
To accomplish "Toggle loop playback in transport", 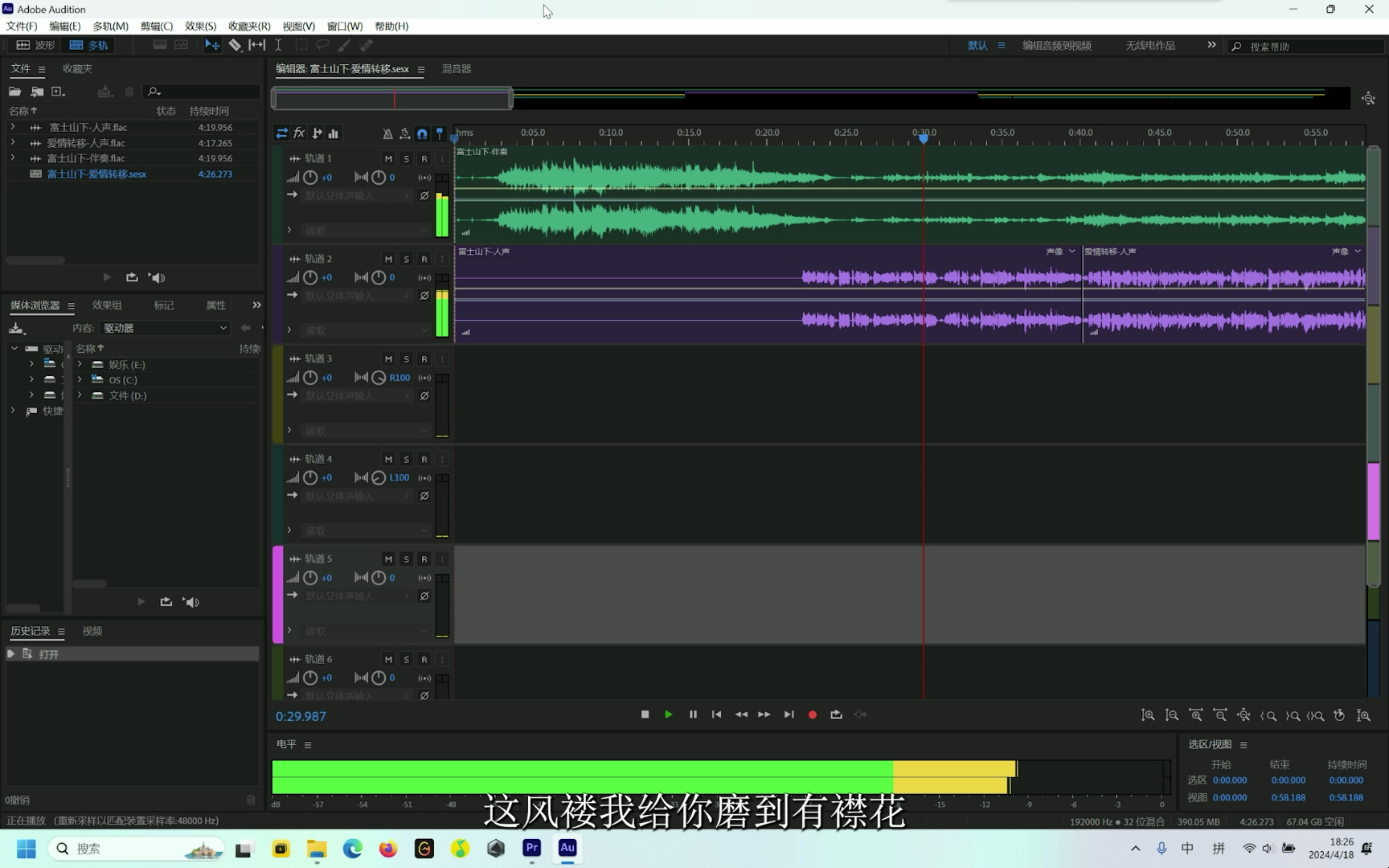I will point(836,714).
